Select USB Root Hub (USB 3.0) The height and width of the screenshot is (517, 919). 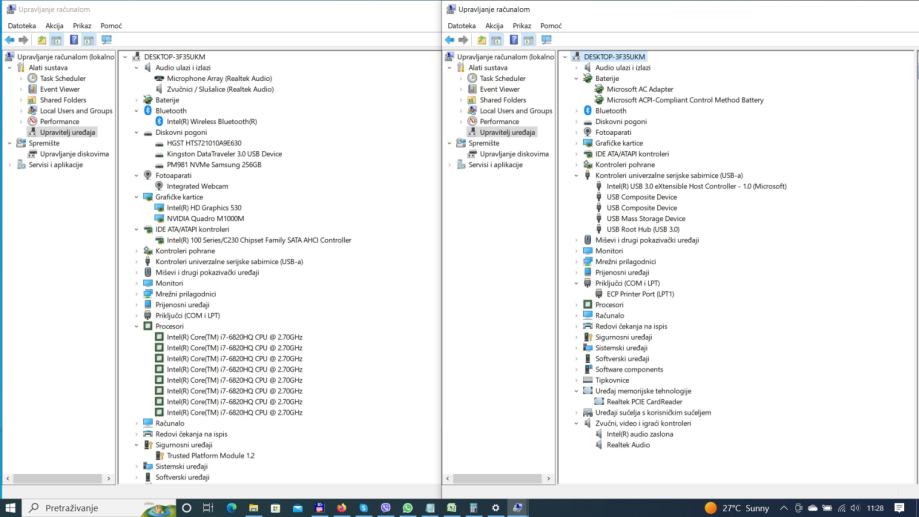tap(643, 229)
